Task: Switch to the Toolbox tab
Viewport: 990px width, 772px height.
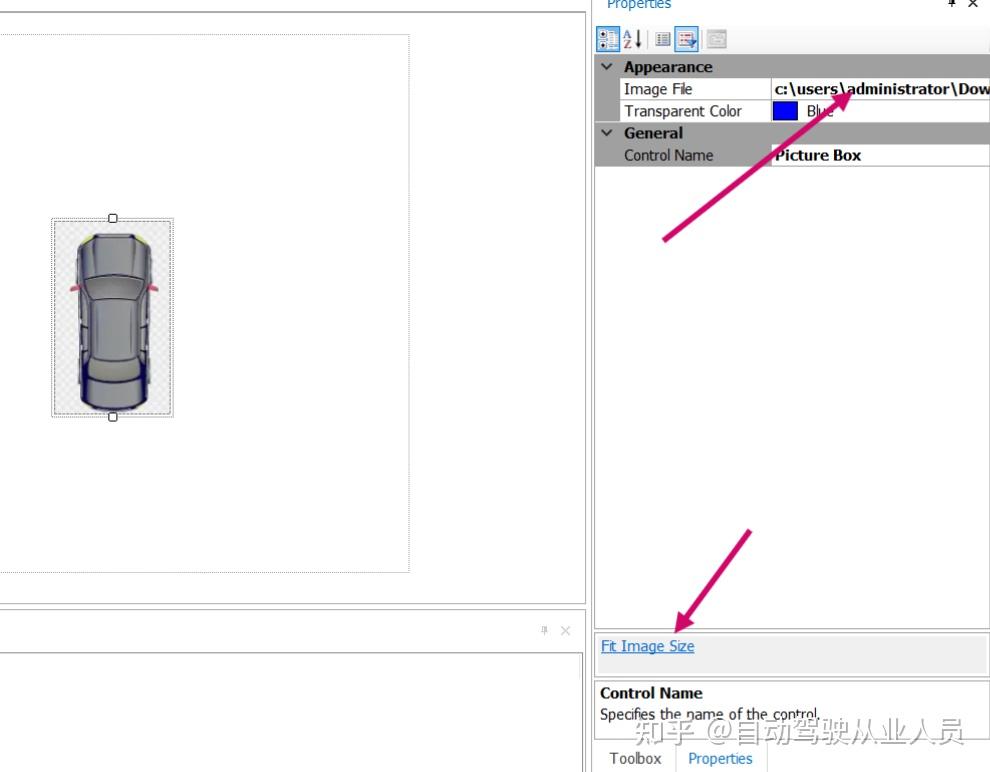Action: 635,758
